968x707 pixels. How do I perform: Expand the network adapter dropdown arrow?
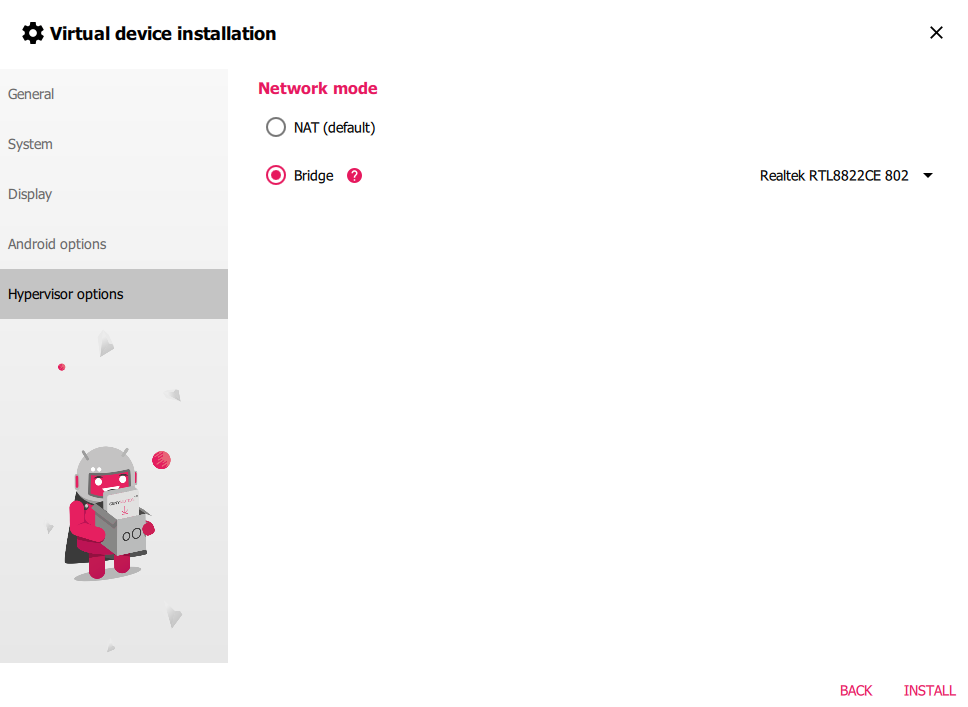928,176
